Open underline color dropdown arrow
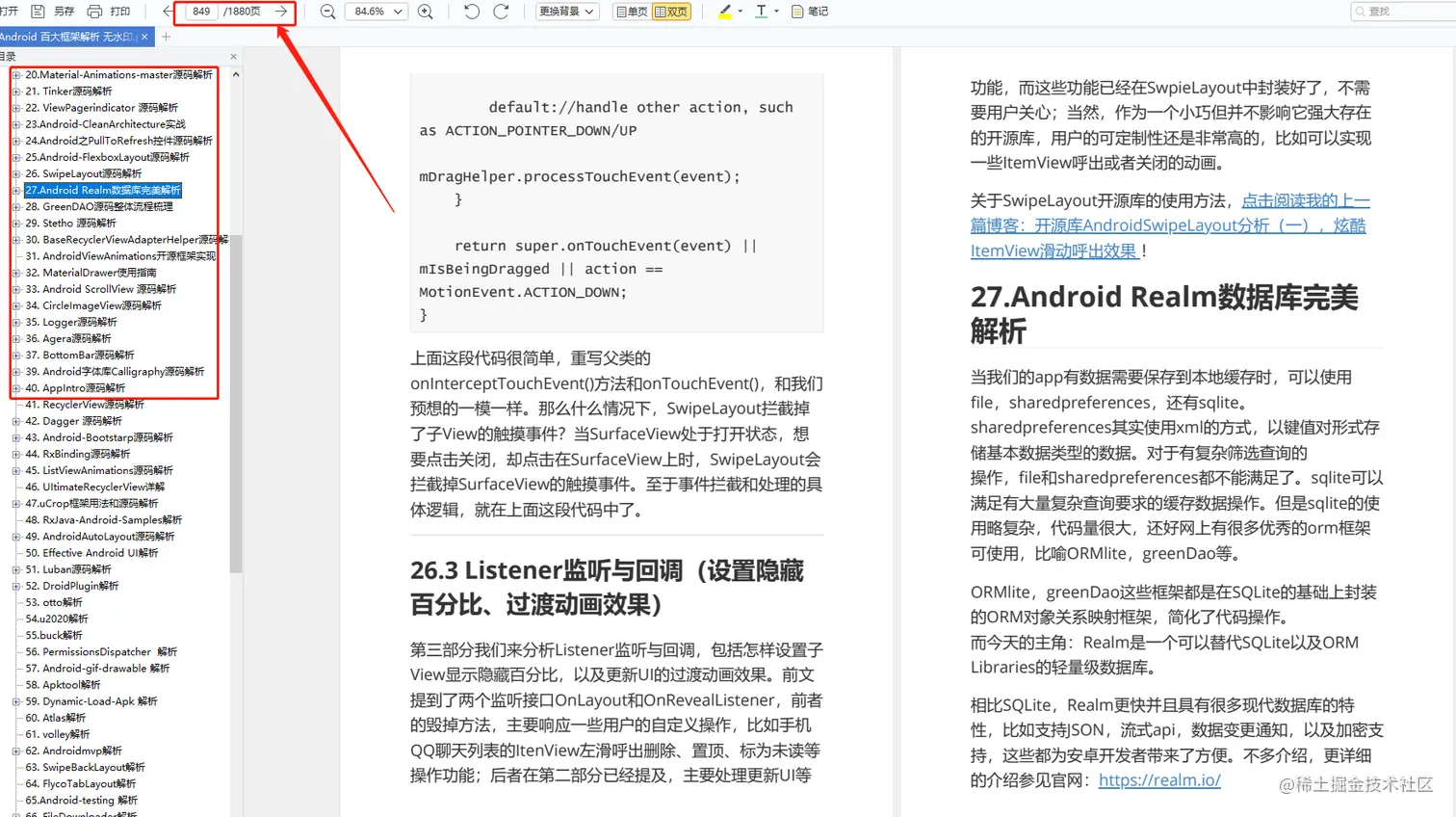Screen dimensions: 1456x817 point(776,12)
